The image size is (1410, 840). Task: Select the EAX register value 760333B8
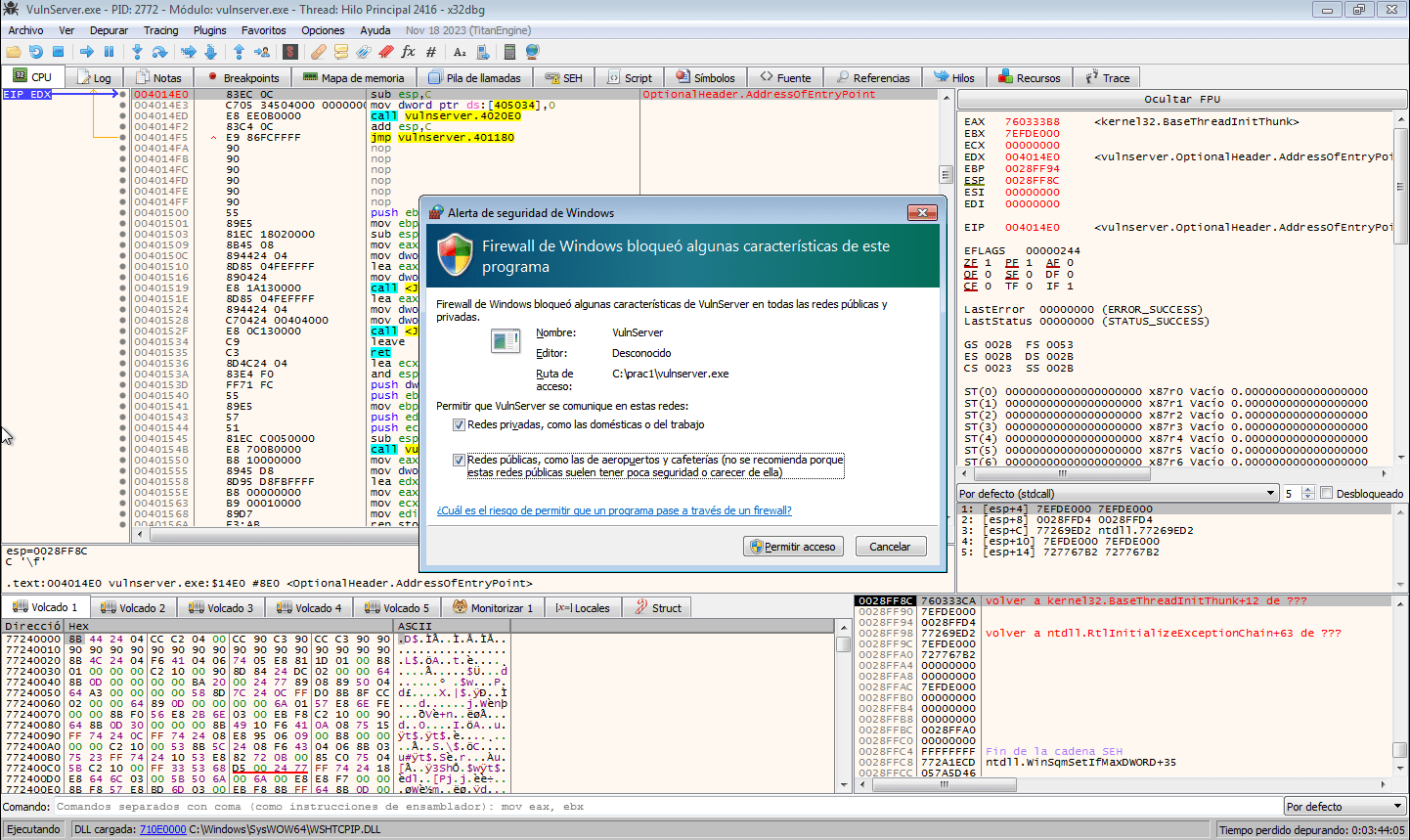1032,122
